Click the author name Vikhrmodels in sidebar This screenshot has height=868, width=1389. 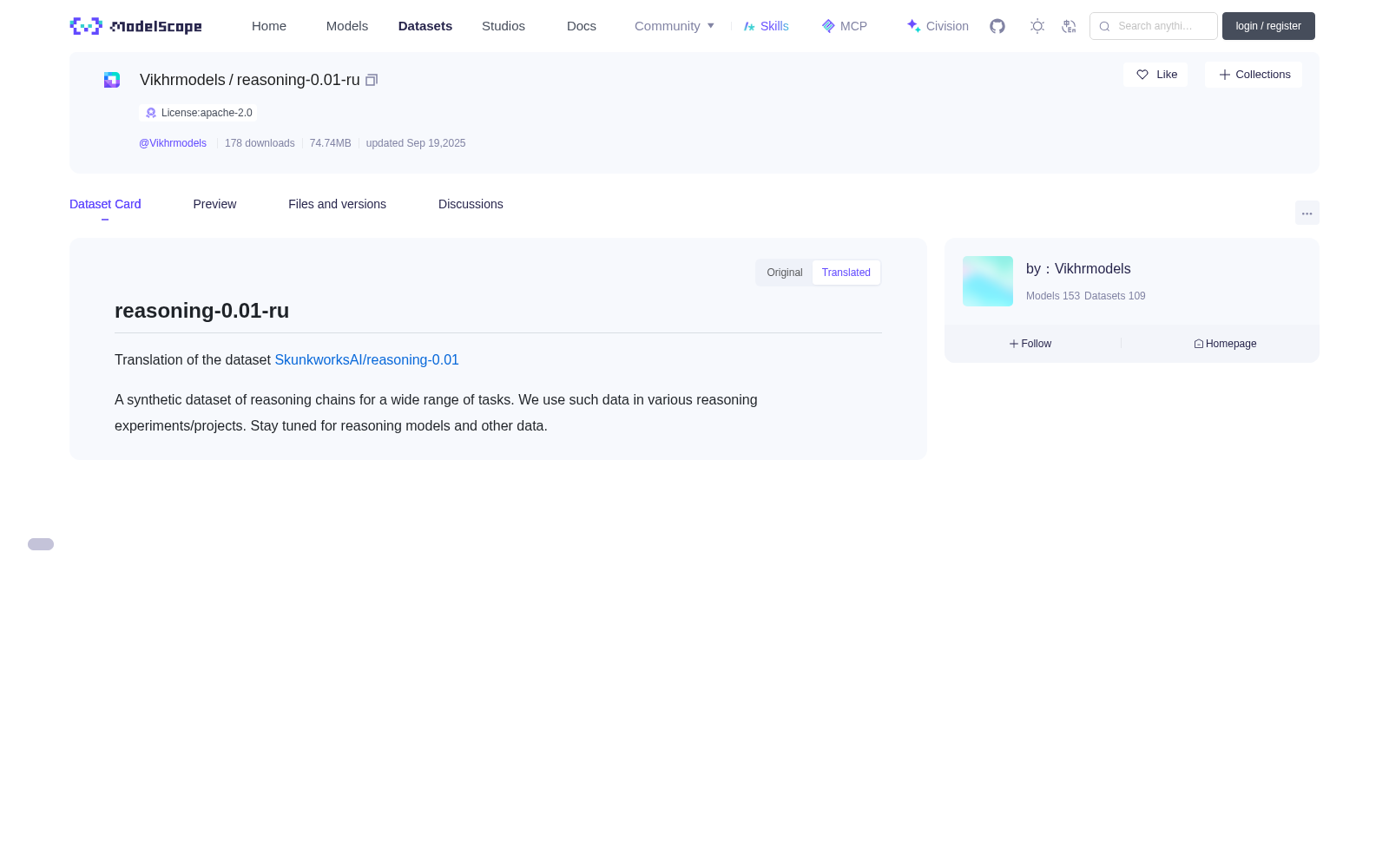click(1092, 269)
